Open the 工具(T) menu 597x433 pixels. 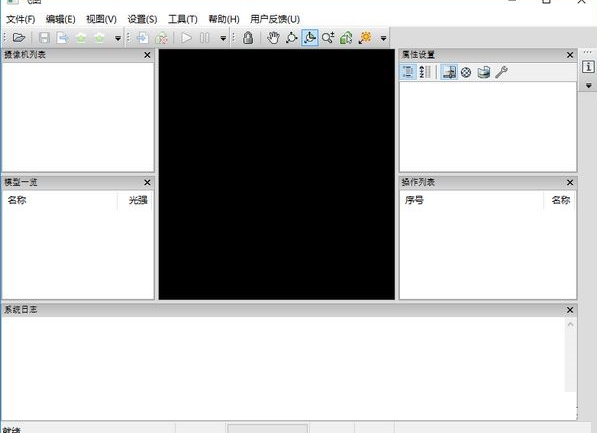click(183, 19)
